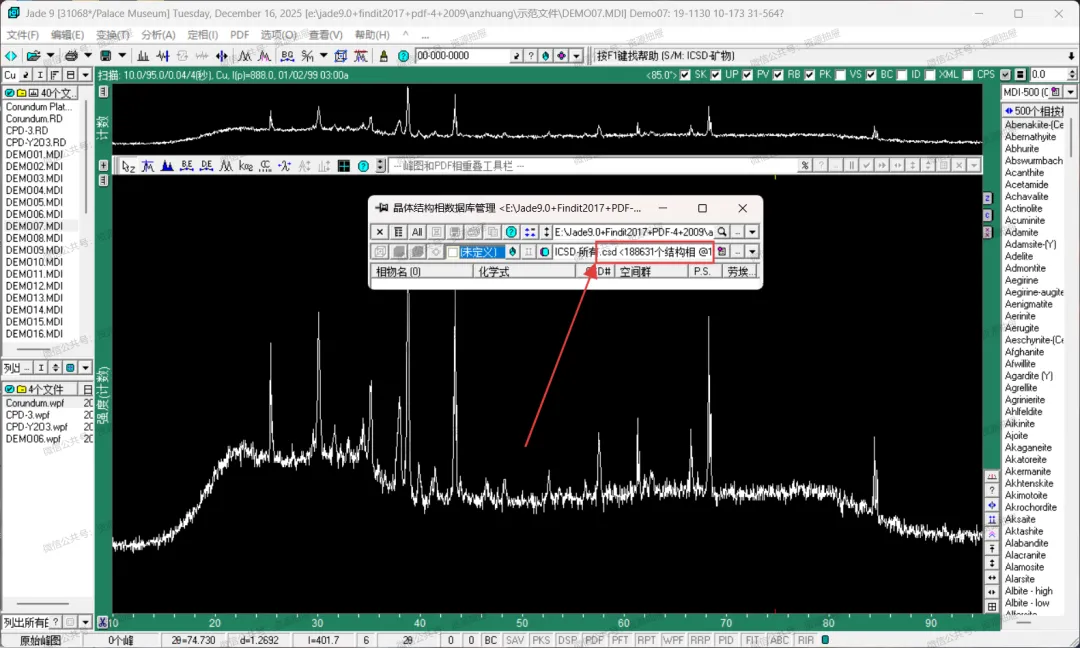This screenshot has height=648, width=1080.
Task: Toggle the SK checkbox
Action: pyautogui.click(x=685, y=75)
